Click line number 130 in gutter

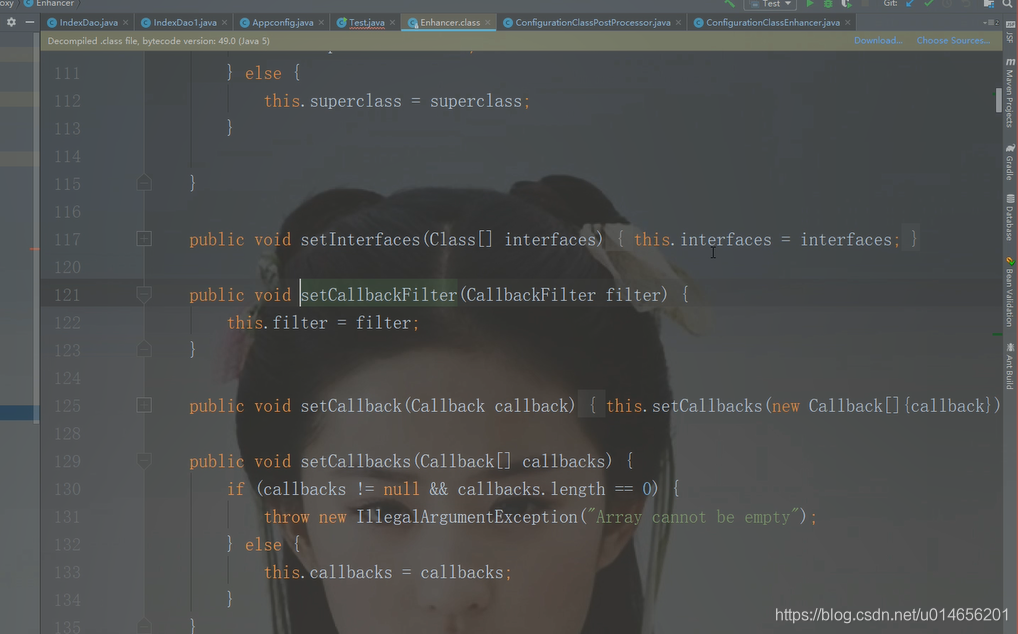pos(67,489)
